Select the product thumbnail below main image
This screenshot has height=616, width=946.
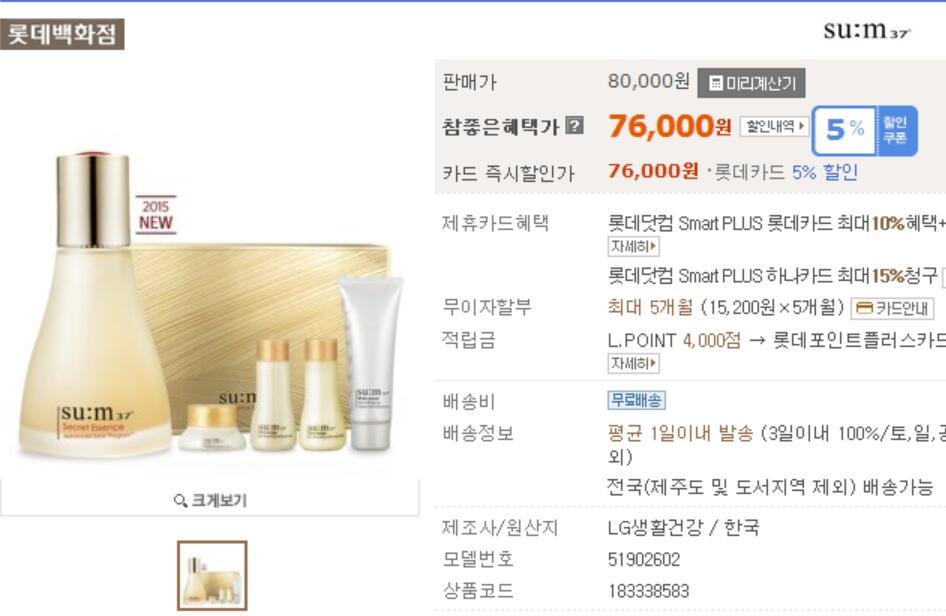pos(212,576)
